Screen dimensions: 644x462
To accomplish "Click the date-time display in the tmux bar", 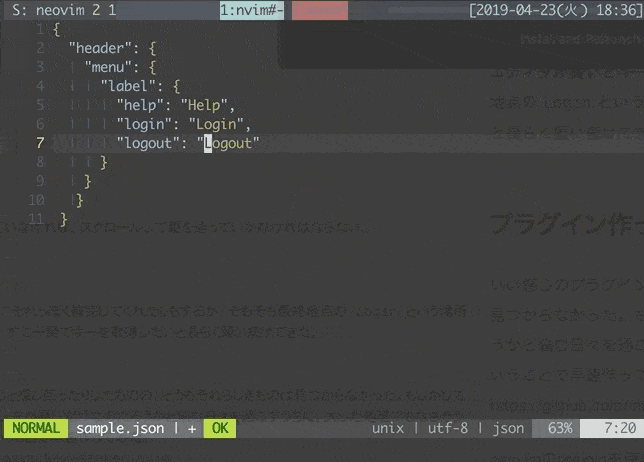I will pyautogui.click(x=556, y=10).
